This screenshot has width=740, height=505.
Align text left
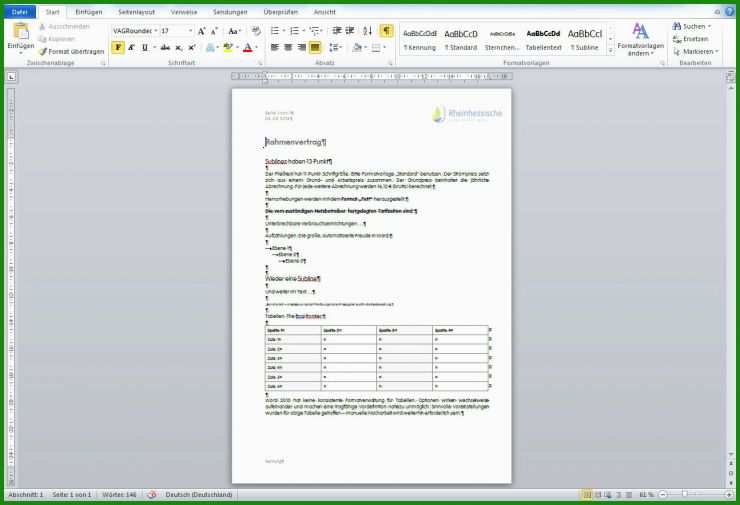pos(275,48)
